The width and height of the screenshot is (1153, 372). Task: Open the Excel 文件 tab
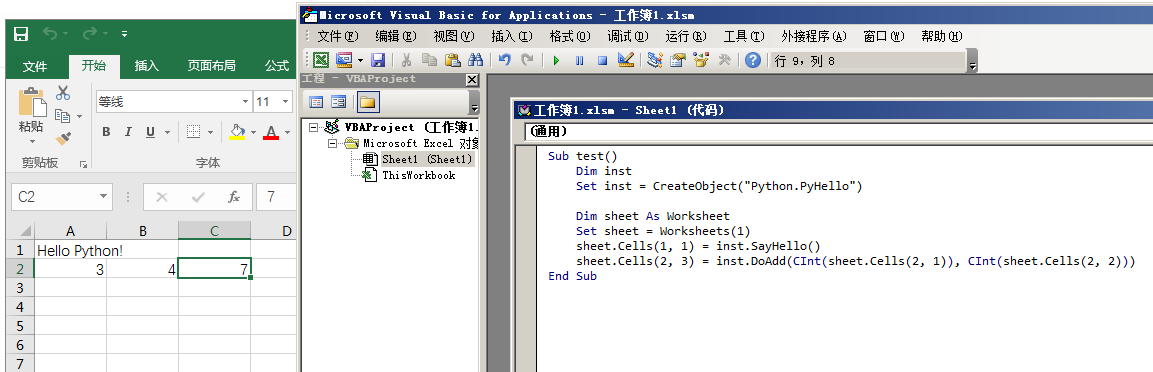point(35,66)
